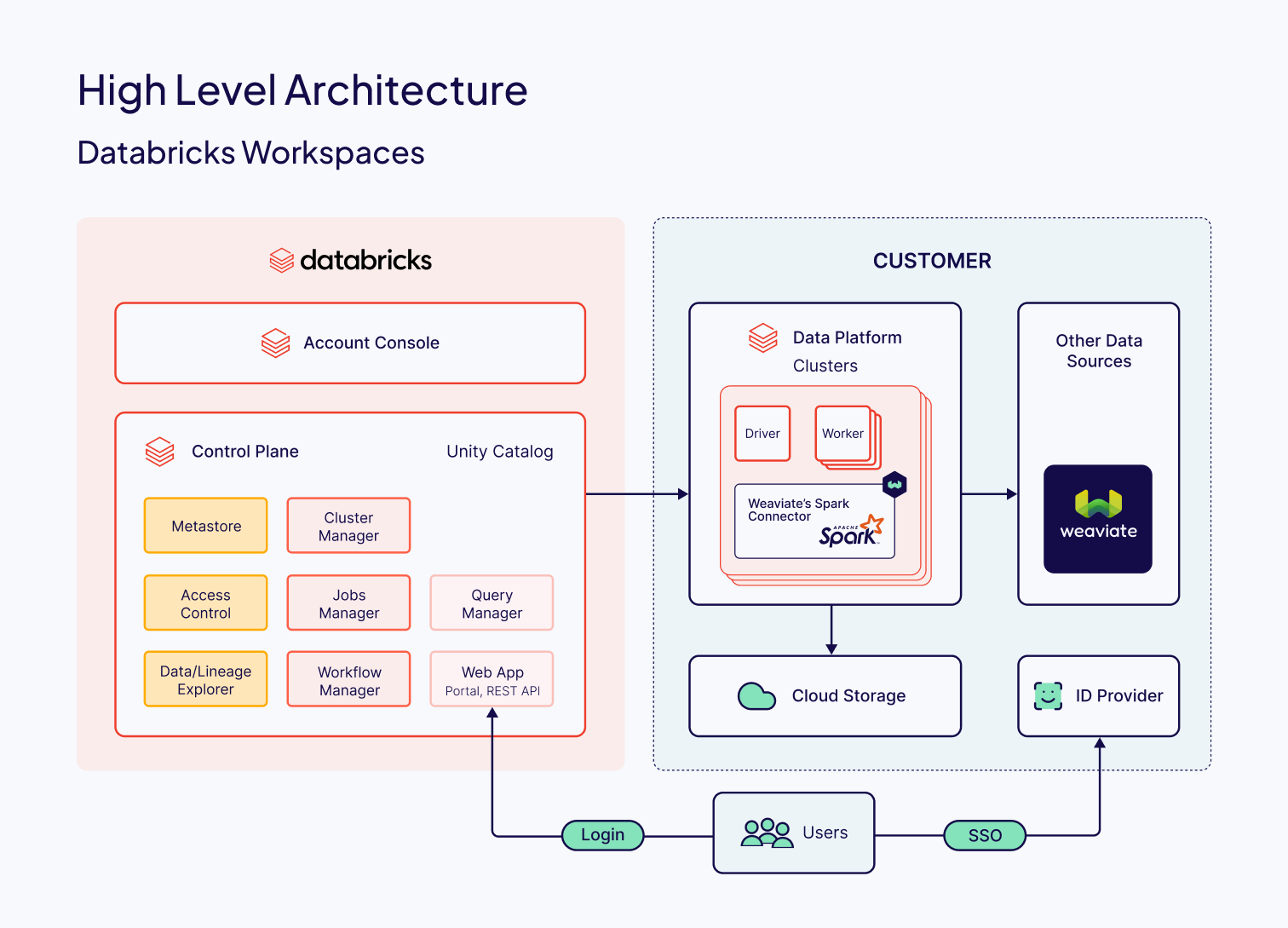Click the Account Console panel

pos(350,343)
